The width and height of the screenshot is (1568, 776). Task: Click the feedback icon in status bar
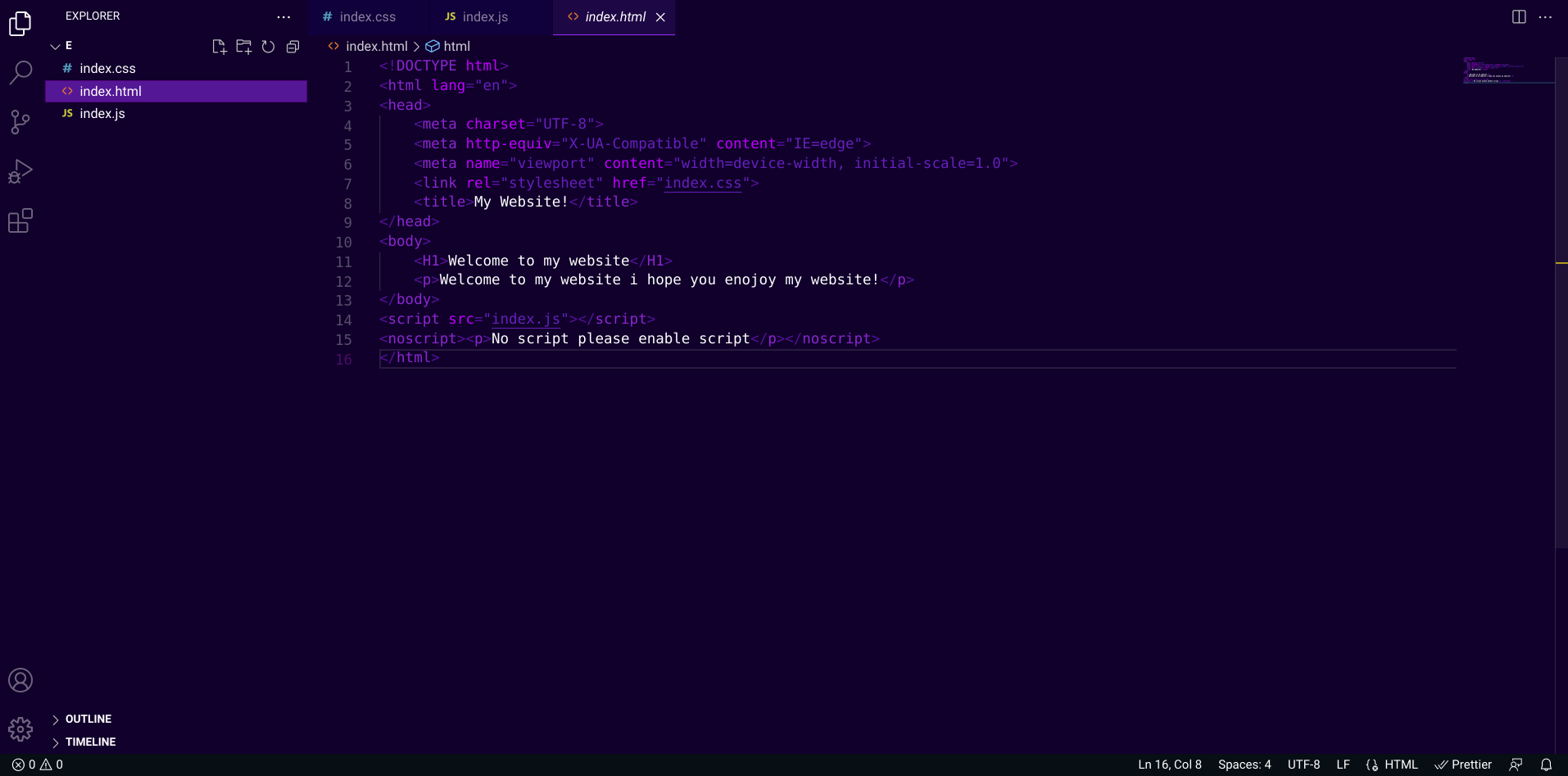[x=1516, y=765]
